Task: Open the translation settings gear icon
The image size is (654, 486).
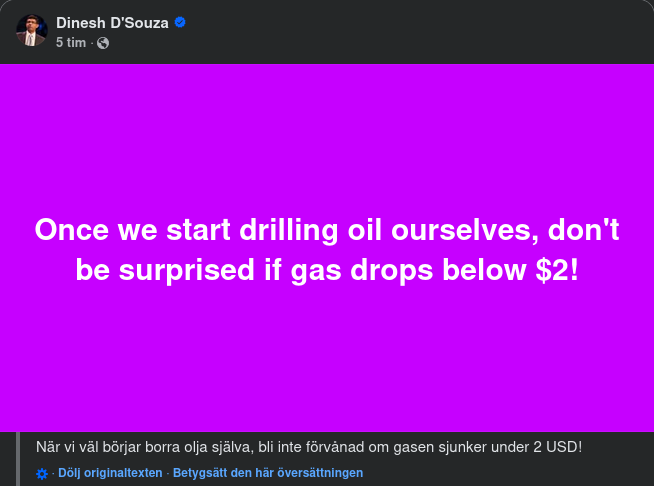Action: coord(41,473)
